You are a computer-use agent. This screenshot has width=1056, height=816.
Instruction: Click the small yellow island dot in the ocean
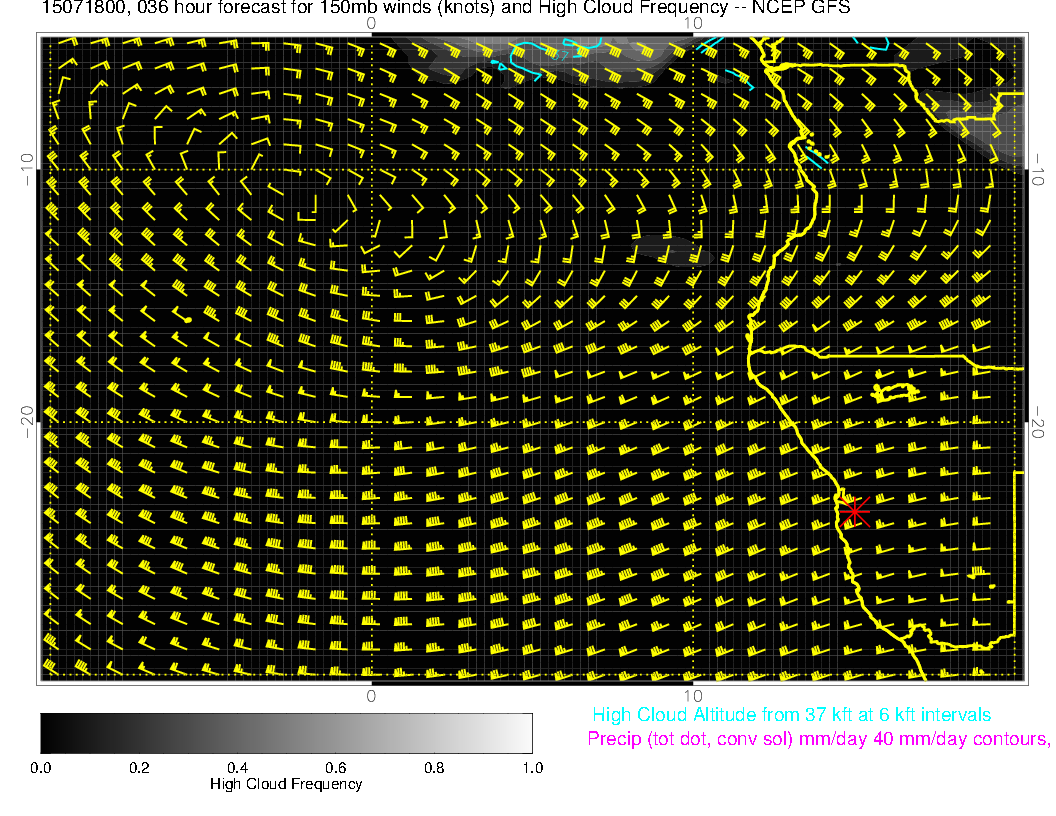(187, 318)
